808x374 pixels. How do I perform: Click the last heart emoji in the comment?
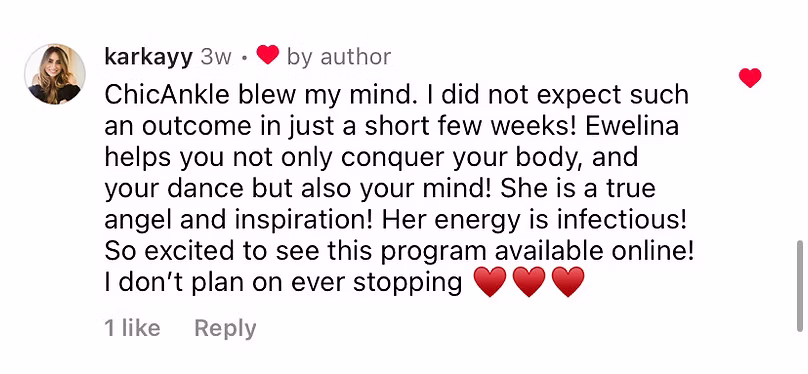pos(568,282)
